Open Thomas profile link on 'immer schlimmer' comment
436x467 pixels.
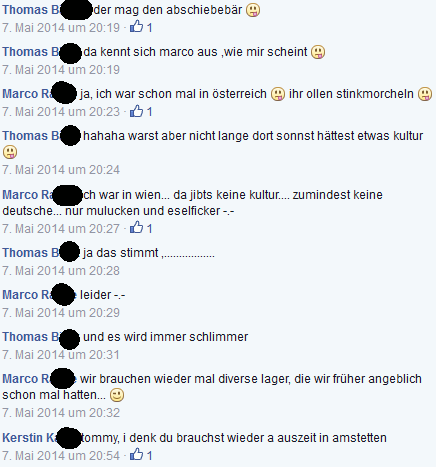point(41,337)
